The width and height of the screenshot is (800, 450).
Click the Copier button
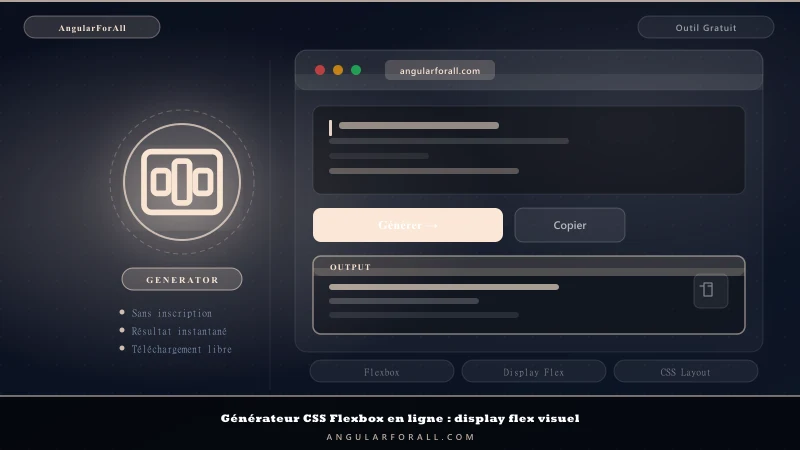coord(570,225)
